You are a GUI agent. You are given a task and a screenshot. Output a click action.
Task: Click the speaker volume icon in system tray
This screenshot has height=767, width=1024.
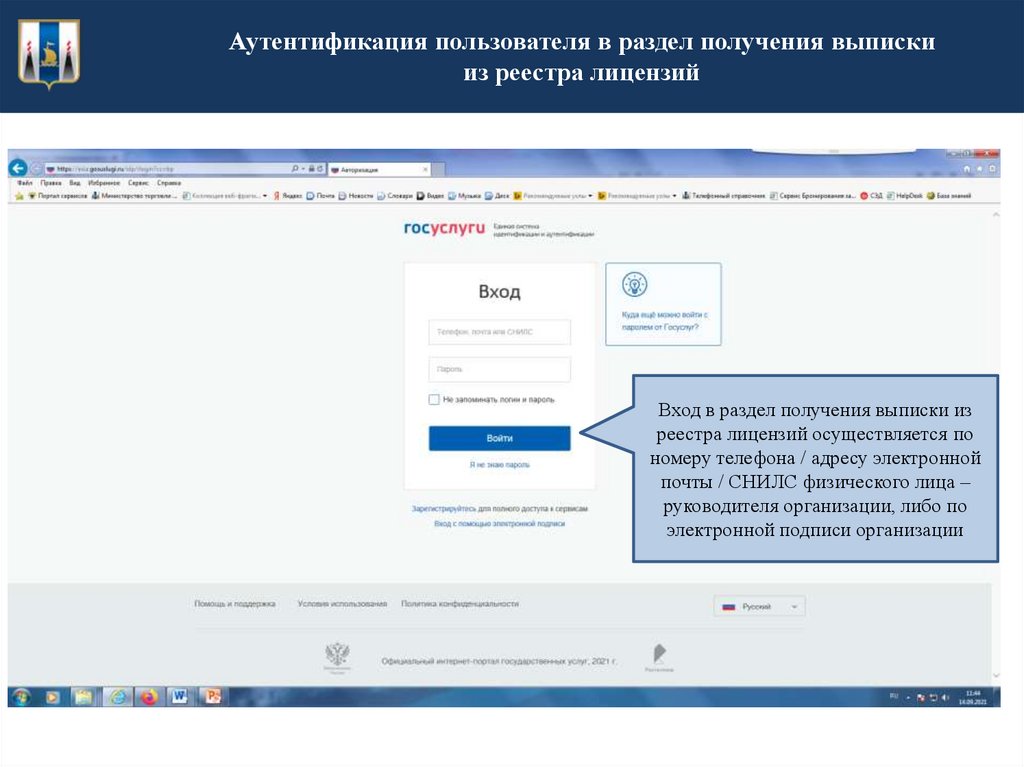[x=946, y=697]
